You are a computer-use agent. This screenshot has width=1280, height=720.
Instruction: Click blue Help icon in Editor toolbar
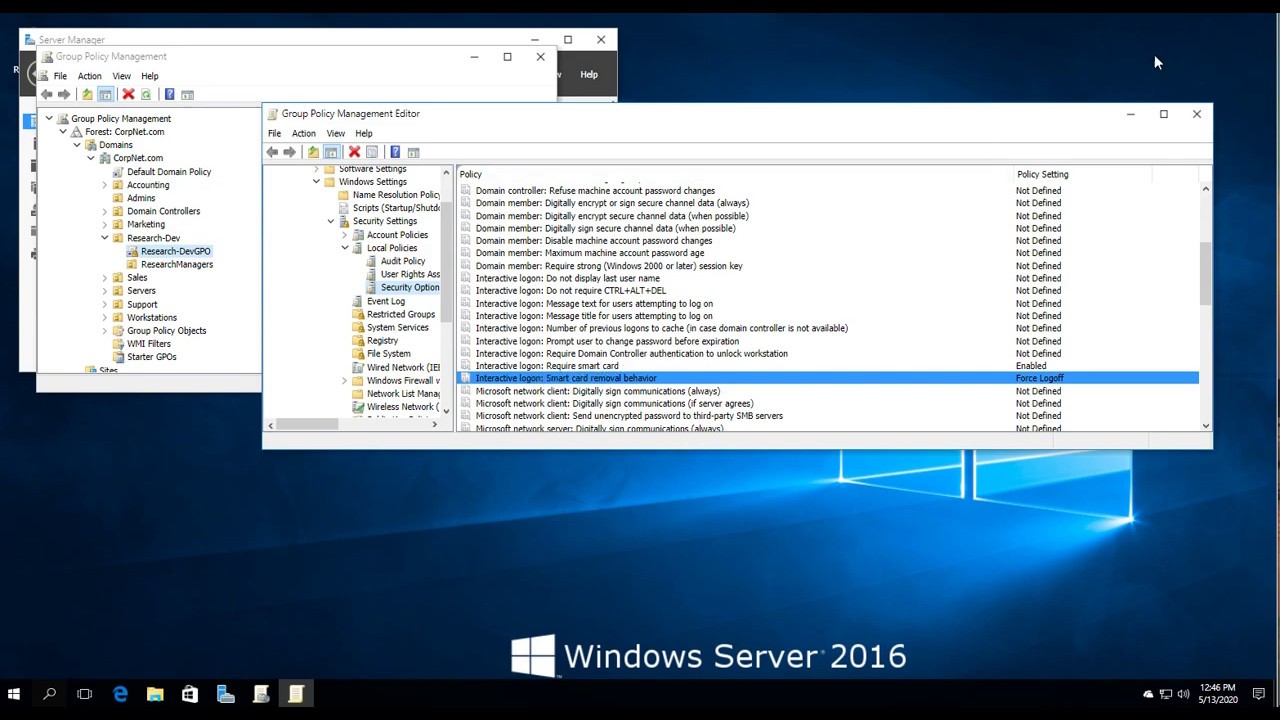pos(395,152)
